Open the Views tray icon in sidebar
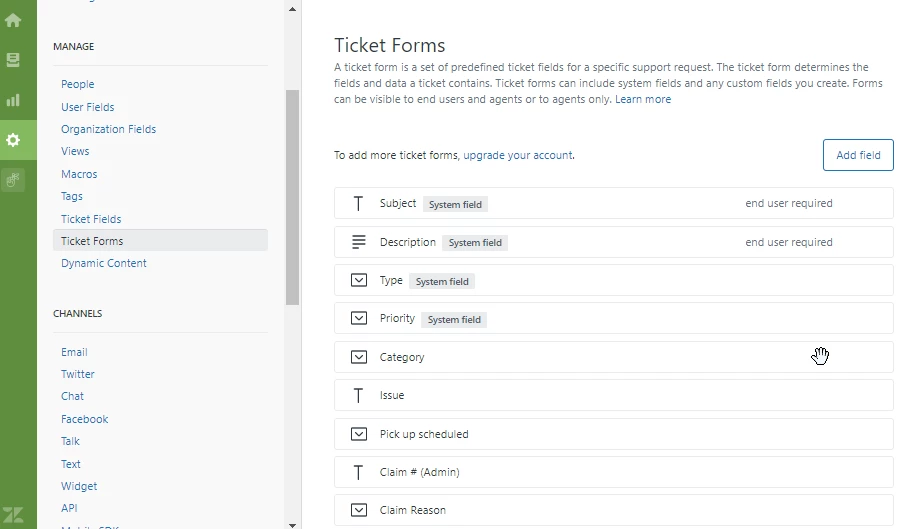The image size is (905, 529). click(x=13, y=60)
